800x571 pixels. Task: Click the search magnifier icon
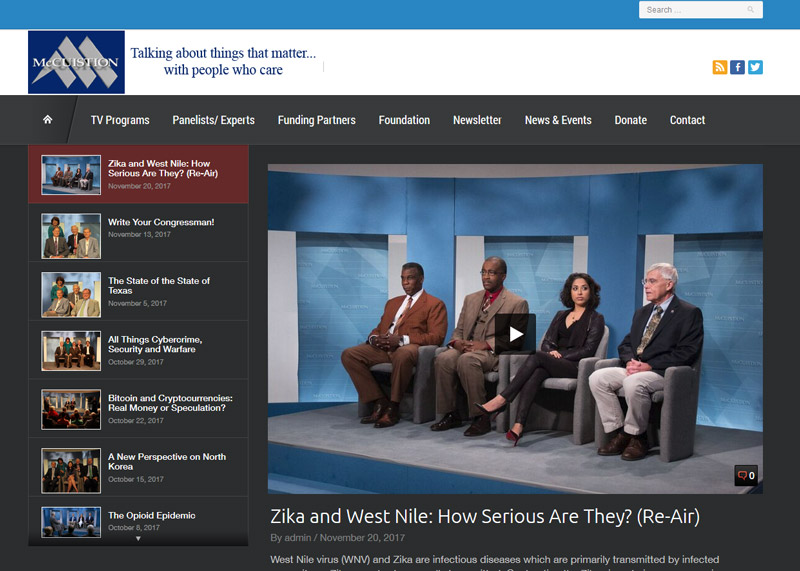(751, 10)
